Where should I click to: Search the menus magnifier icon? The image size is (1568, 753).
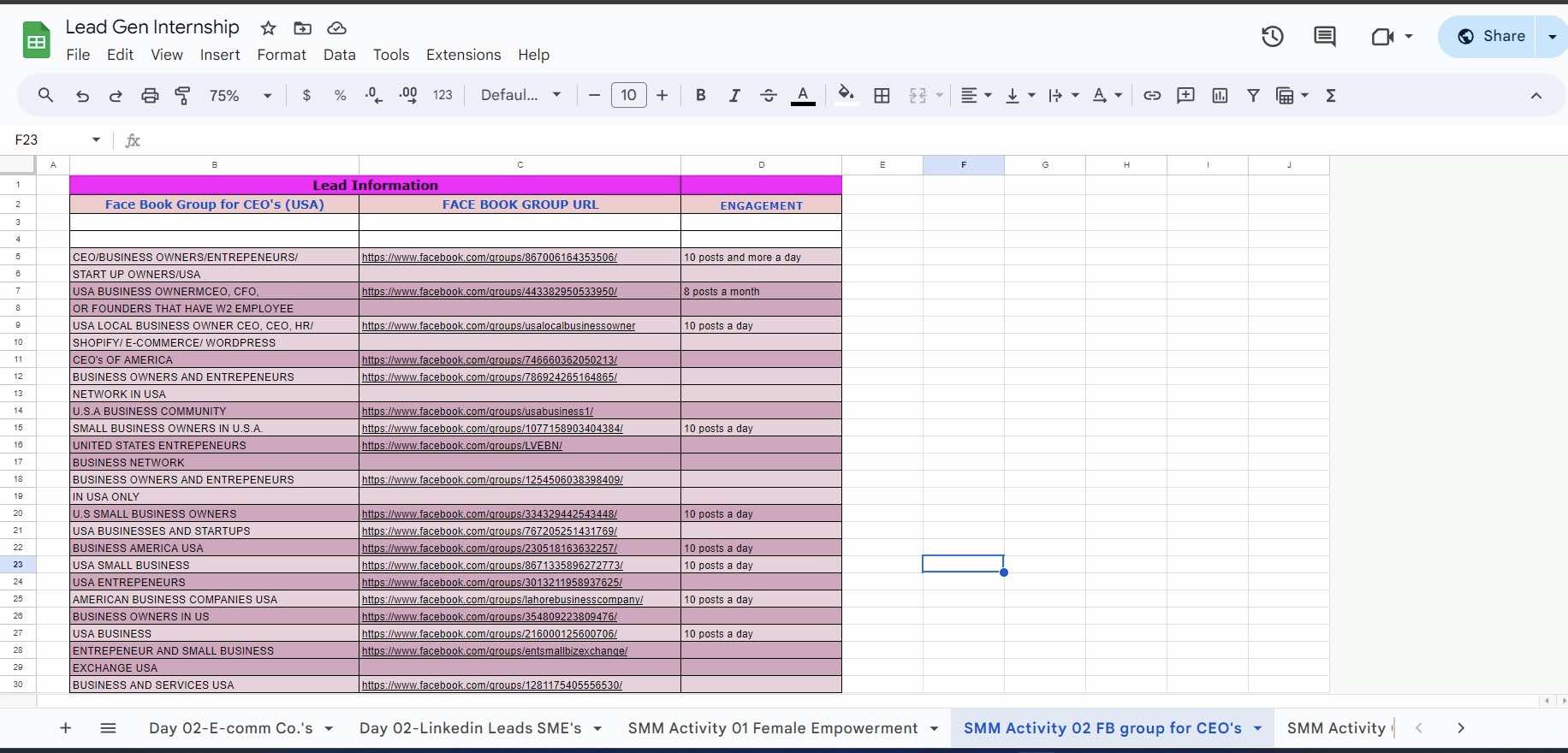[x=45, y=95]
